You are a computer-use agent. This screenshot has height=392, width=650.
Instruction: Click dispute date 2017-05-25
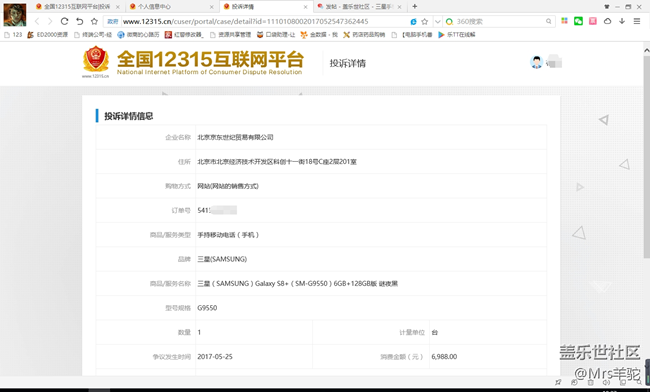point(215,357)
